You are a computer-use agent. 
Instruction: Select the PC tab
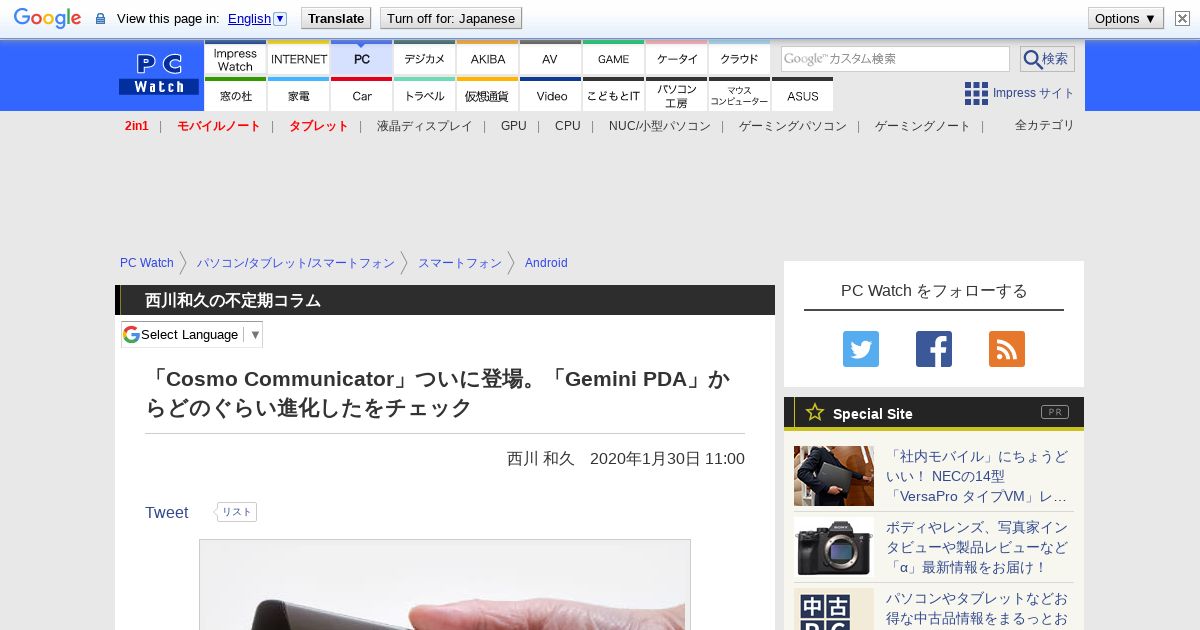pyautogui.click(x=362, y=59)
